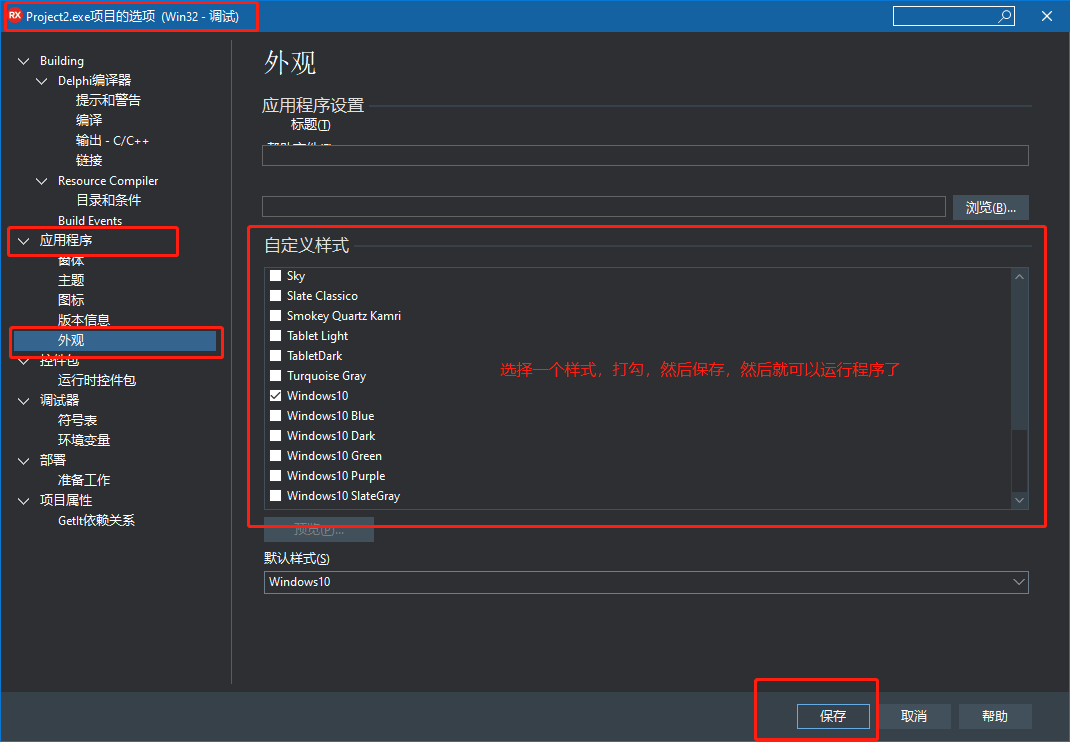Open the 图标 page
Screen dimensions: 1070x742
pyautogui.click(x=71, y=300)
